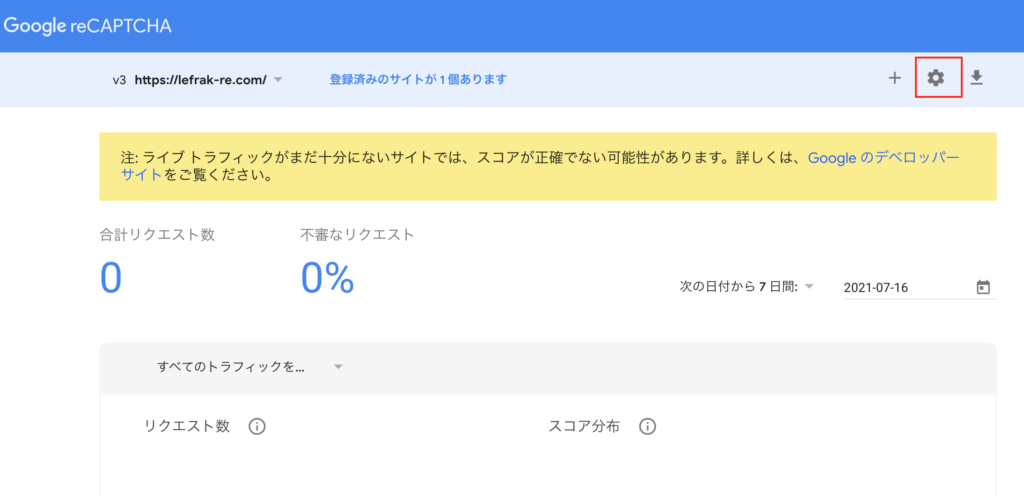Click the スコア分布 chart heading
Viewport: 1024px width, 496px height.
tap(584, 427)
